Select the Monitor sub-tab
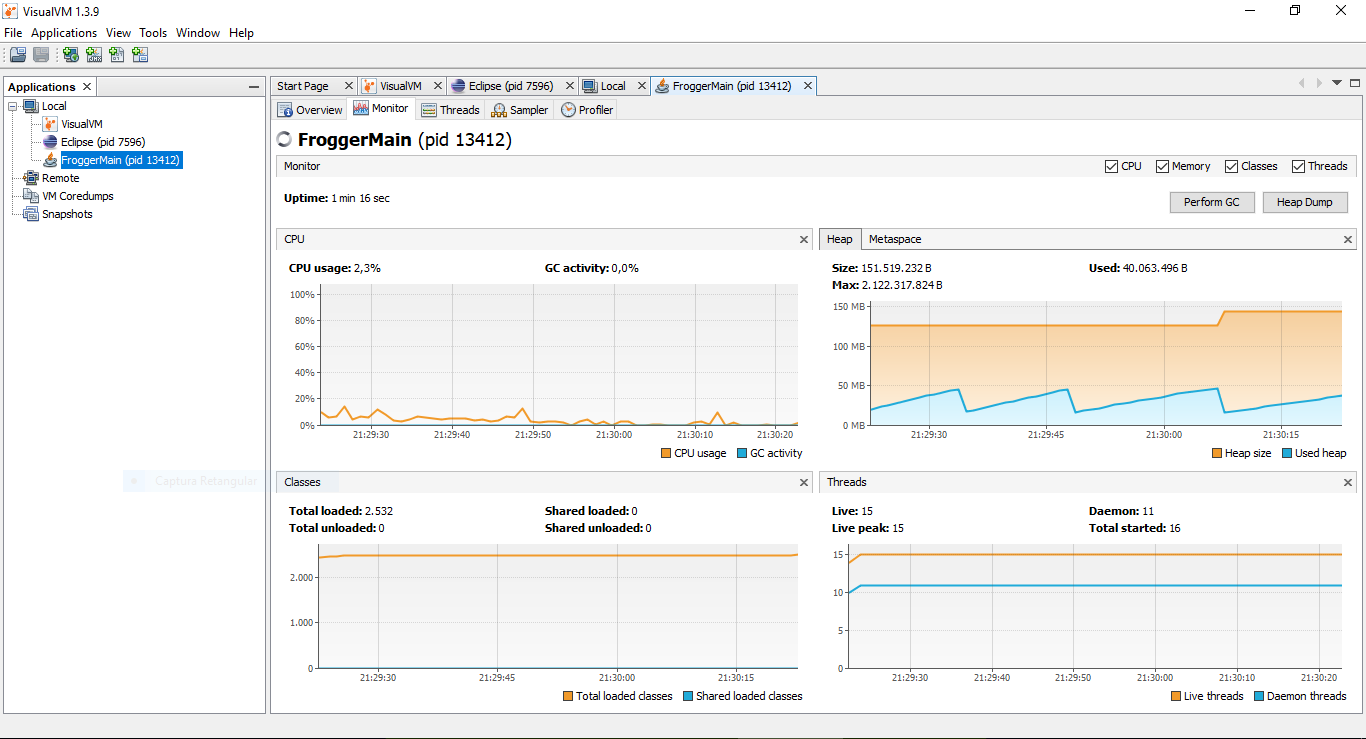 [x=381, y=109]
